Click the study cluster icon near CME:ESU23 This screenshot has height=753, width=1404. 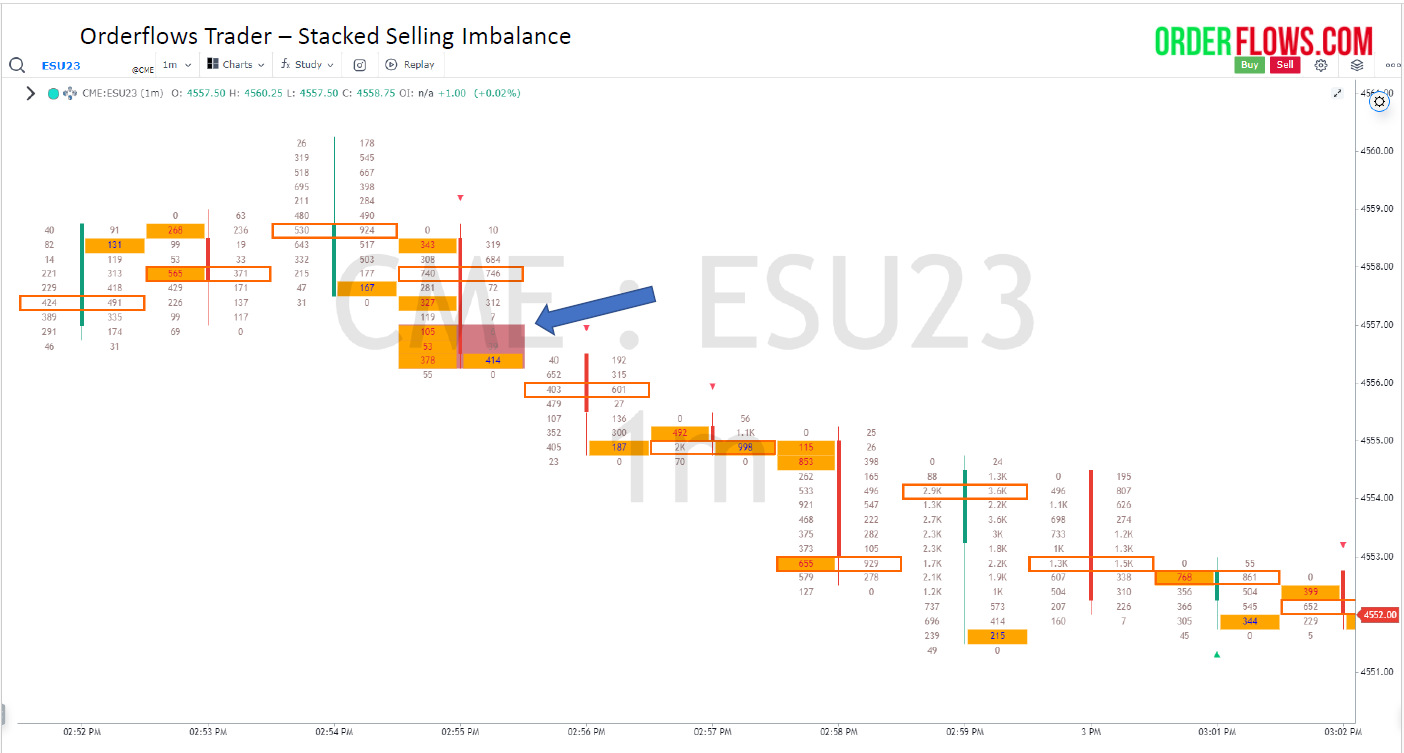click(x=70, y=93)
